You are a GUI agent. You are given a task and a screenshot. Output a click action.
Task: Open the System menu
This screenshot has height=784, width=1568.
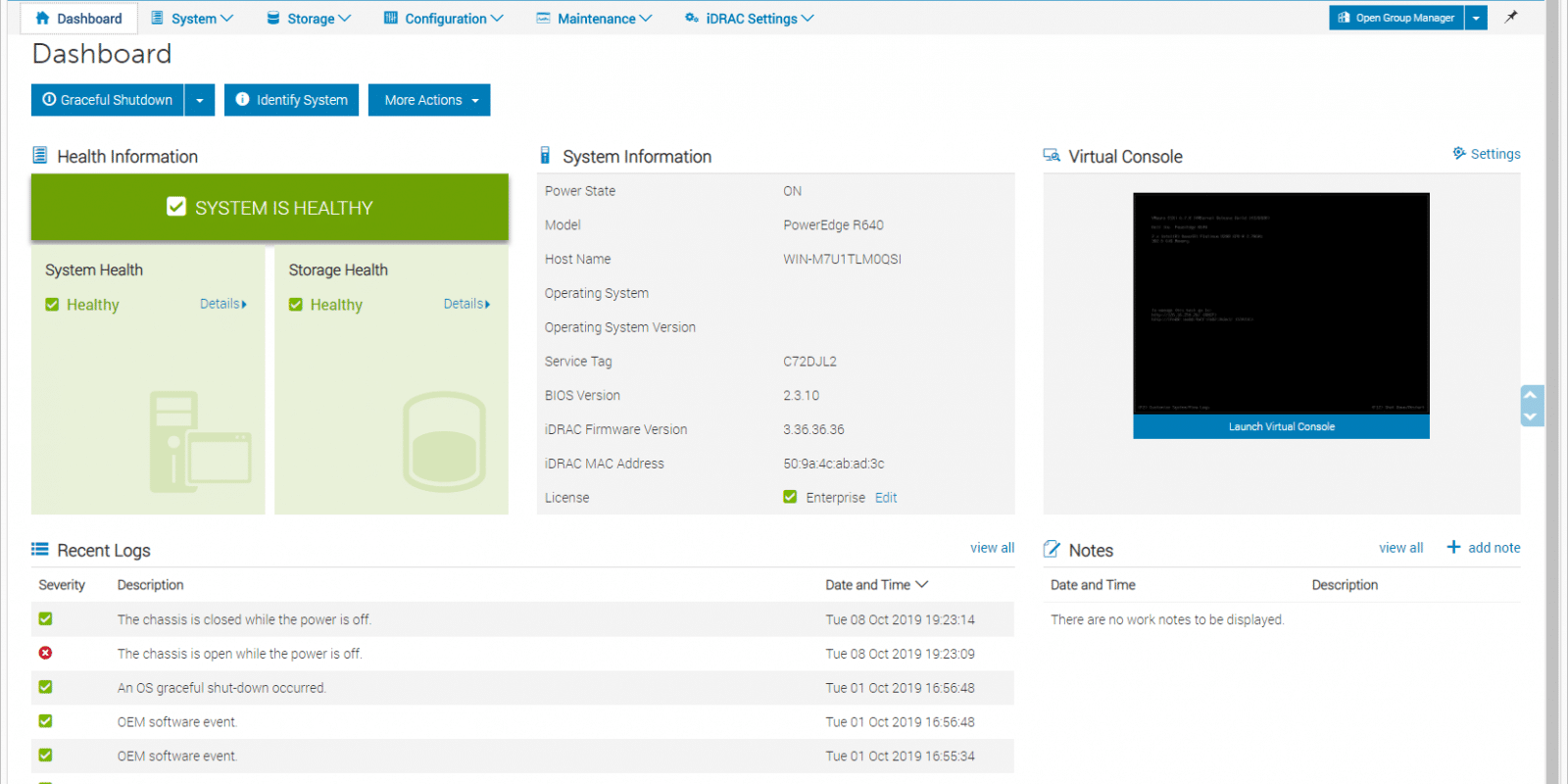pyautogui.click(x=192, y=18)
